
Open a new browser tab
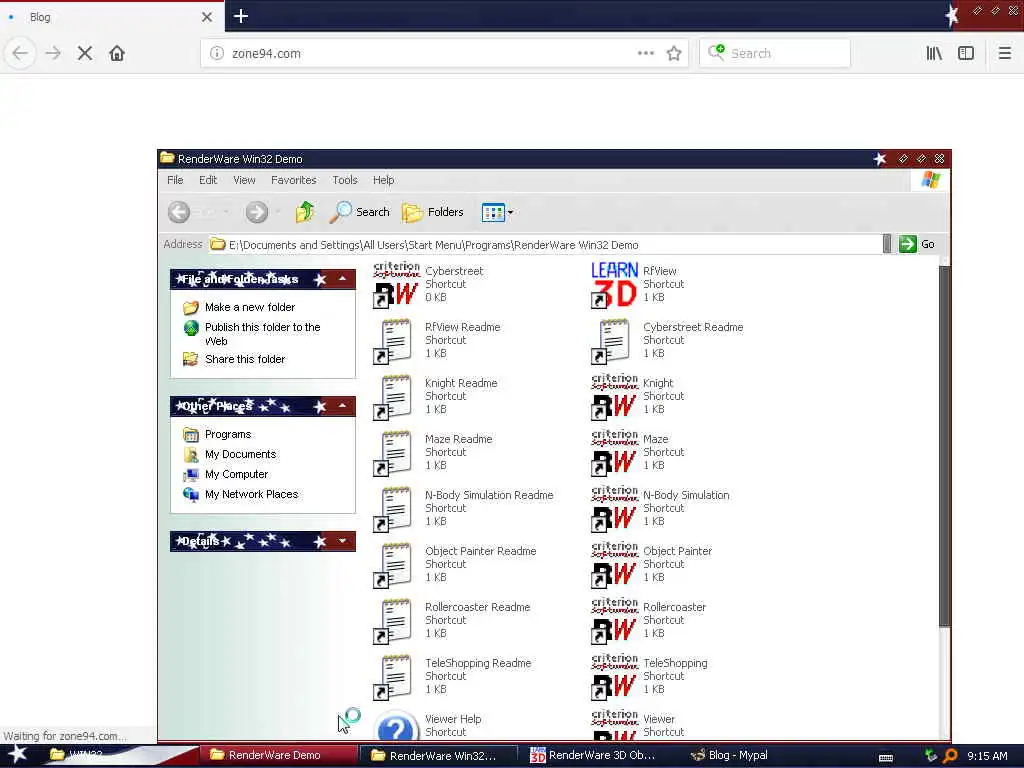click(241, 16)
